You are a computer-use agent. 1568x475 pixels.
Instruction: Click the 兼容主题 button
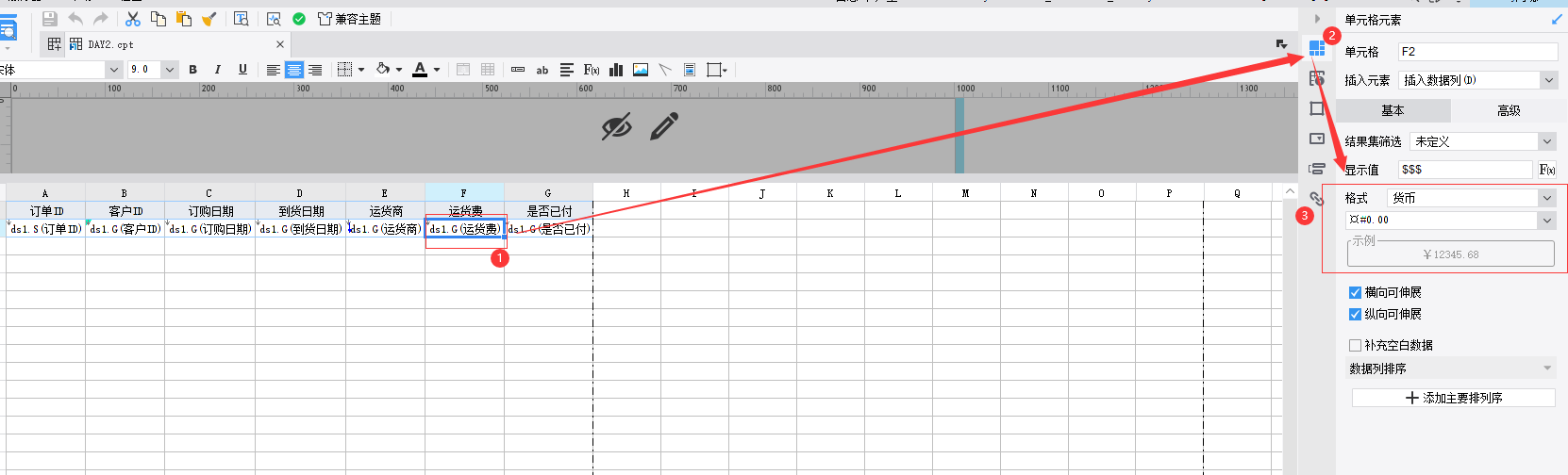point(349,19)
